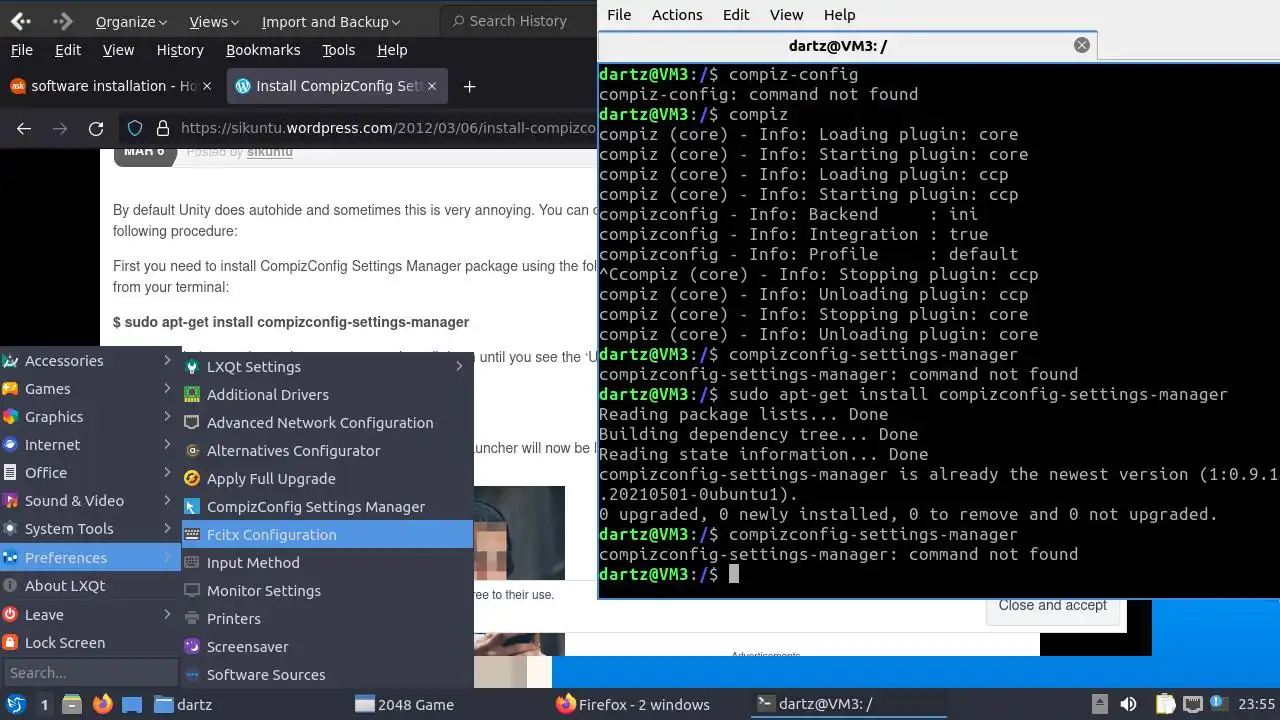Go back in Firefox browser
The height and width of the screenshot is (720, 1280).
tap(24, 128)
